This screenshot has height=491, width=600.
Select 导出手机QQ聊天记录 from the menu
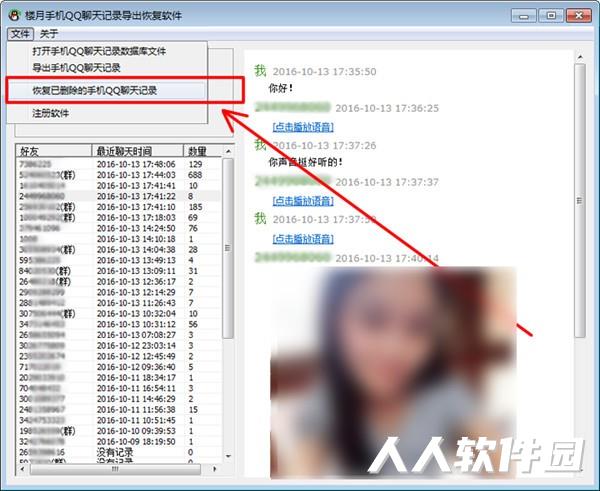tap(76, 68)
